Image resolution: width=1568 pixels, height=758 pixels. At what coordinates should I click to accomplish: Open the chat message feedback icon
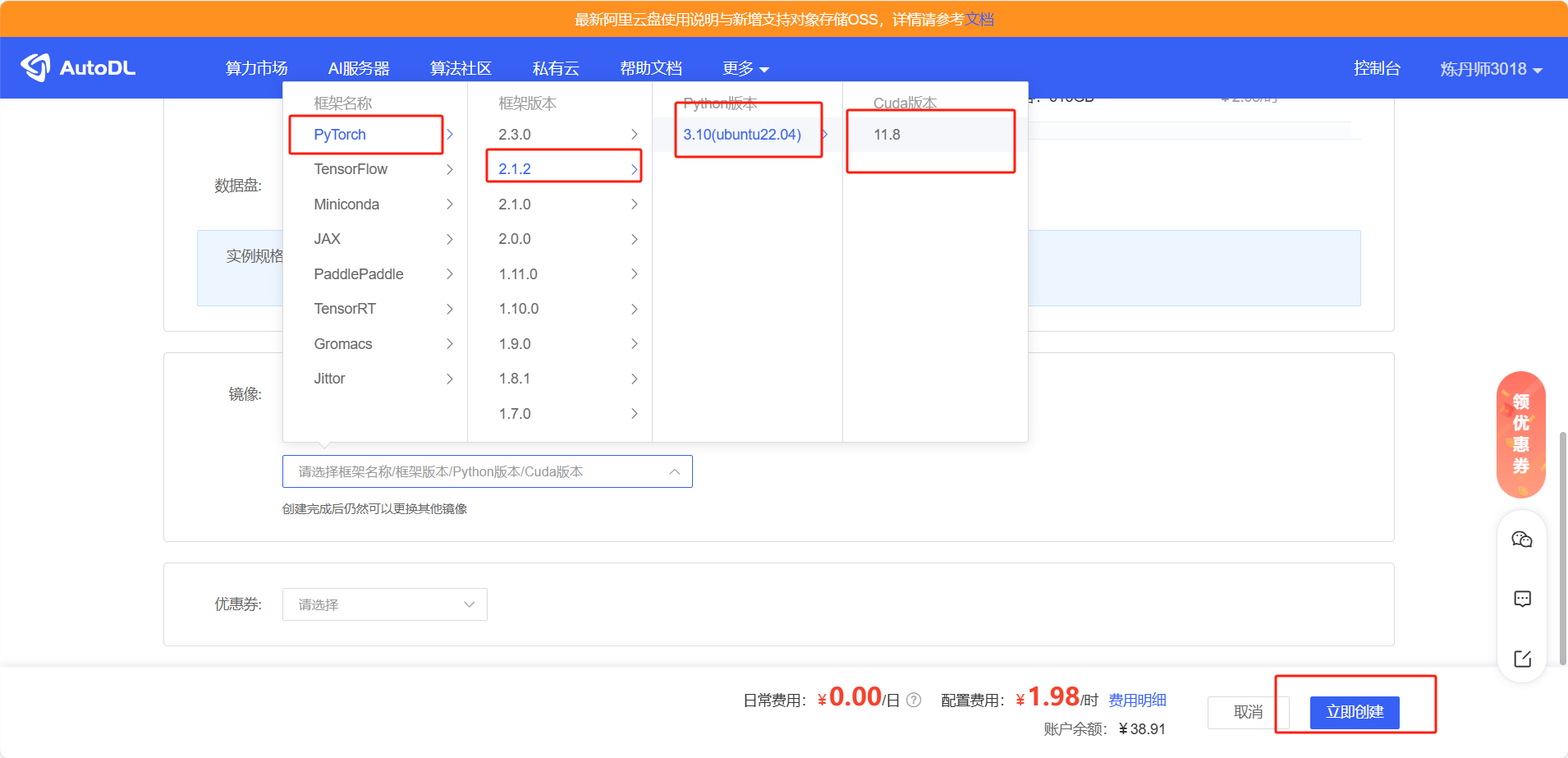(1522, 599)
